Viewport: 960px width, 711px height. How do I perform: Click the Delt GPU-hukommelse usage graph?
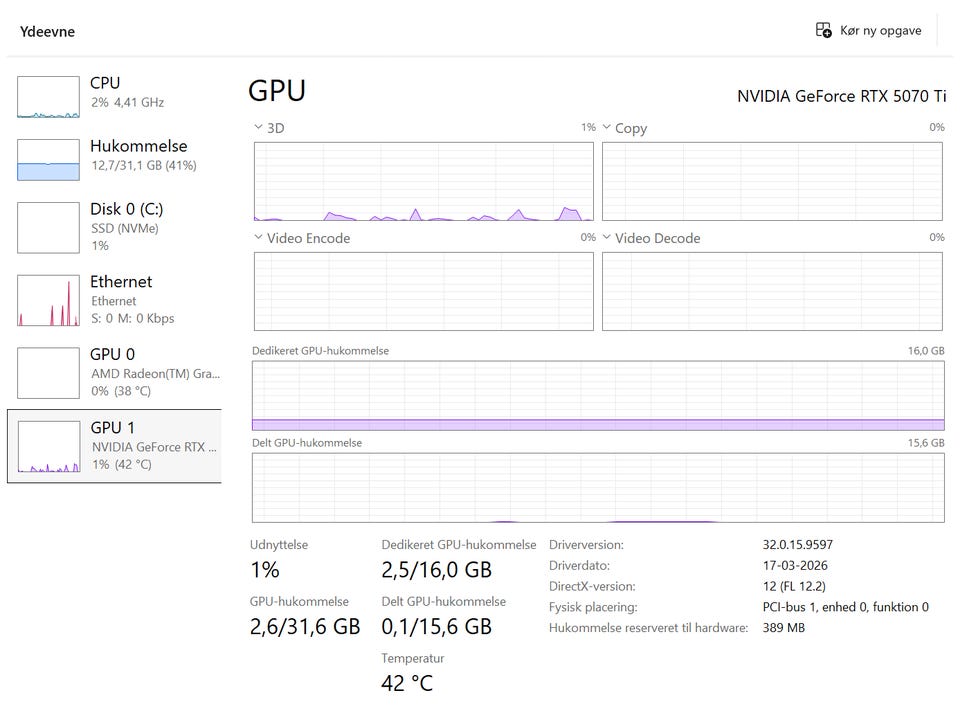(597, 487)
